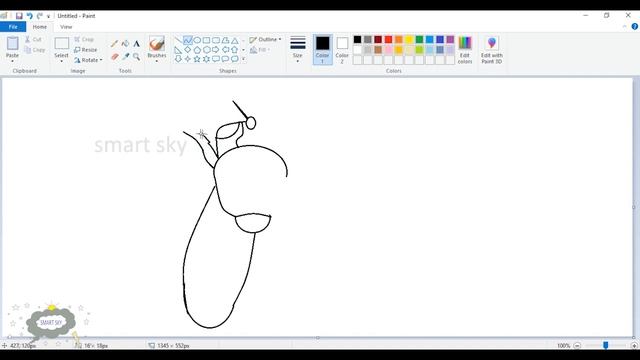Pick the green color swatch
The width and height of the screenshot is (640, 360).
click(419, 40)
